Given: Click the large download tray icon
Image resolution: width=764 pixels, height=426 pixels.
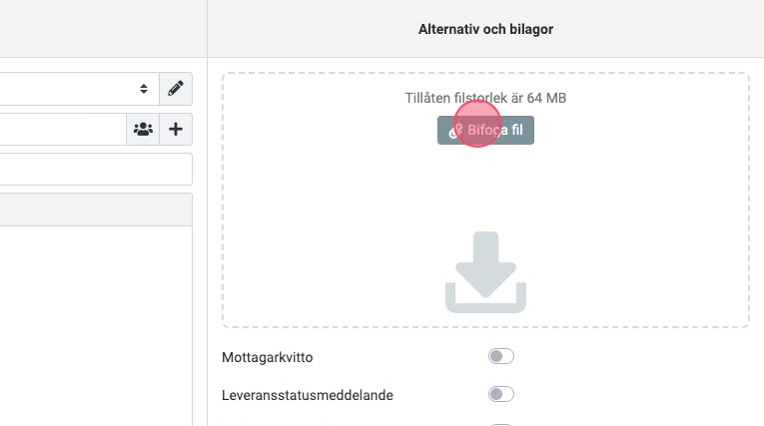Looking at the screenshot, I should (x=485, y=272).
